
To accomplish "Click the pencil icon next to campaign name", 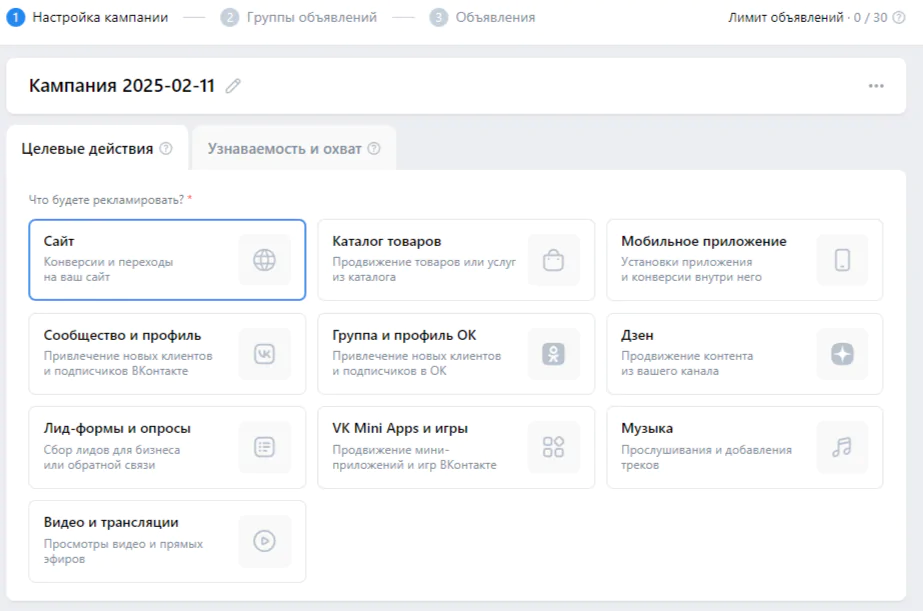I will pyautogui.click(x=233, y=86).
